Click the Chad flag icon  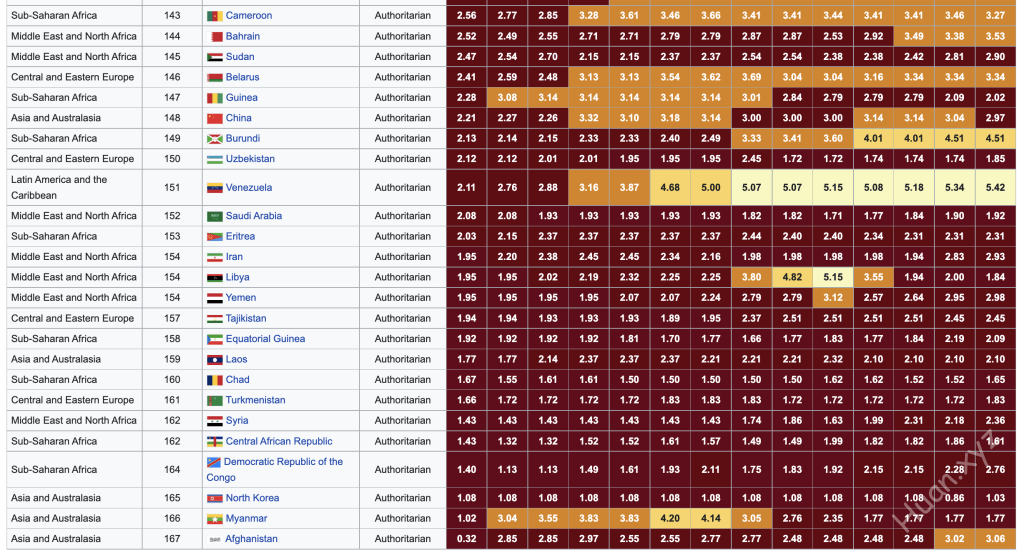click(214, 380)
